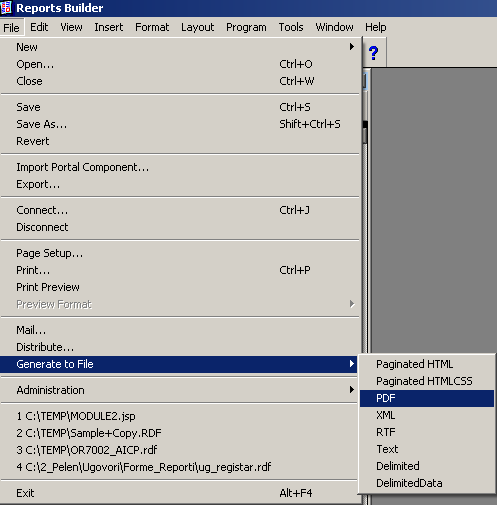Choose Mail... menu entry
This screenshot has height=505, width=497.
pyautogui.click(x=180, y=330)
